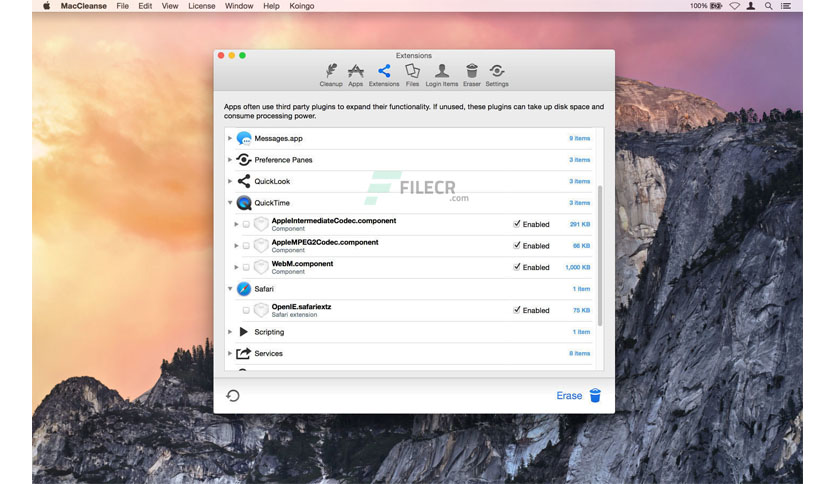Open the Files toolbar section
Image resolution: width=836 pixels, height=484 pixels.
tap(412, 75)
